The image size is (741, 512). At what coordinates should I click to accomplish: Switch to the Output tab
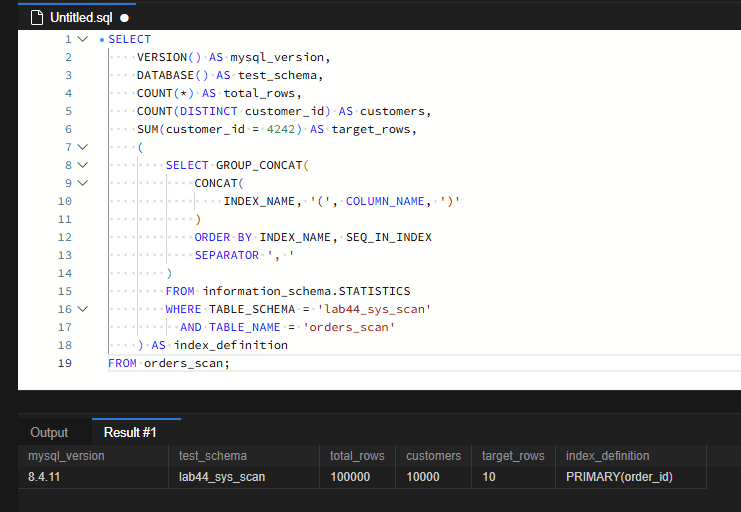coord(49,433)
